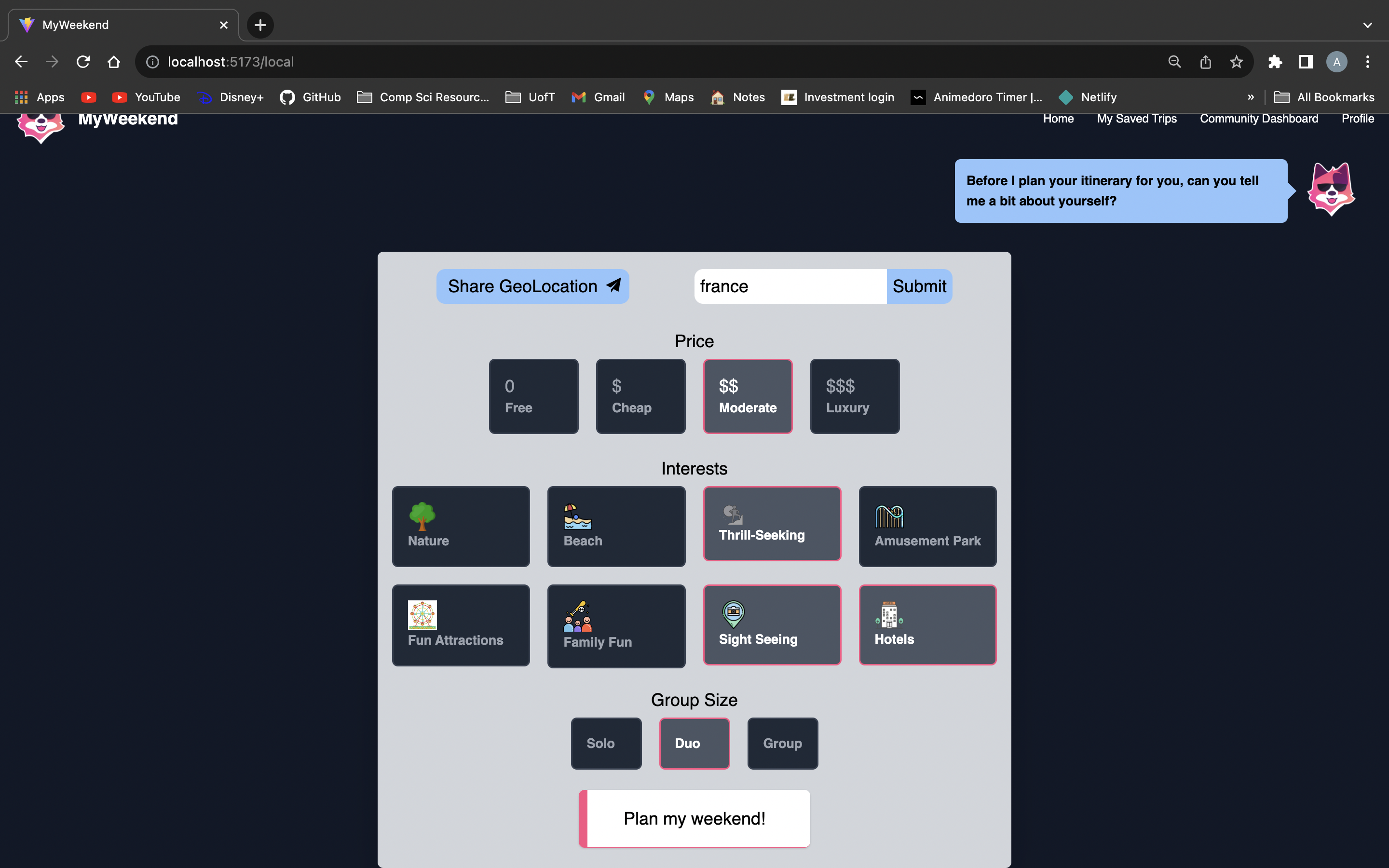Deselect the Thrill-Seeking interest
The height and width of the screenshot is (868, 1389).
(771, 524)
